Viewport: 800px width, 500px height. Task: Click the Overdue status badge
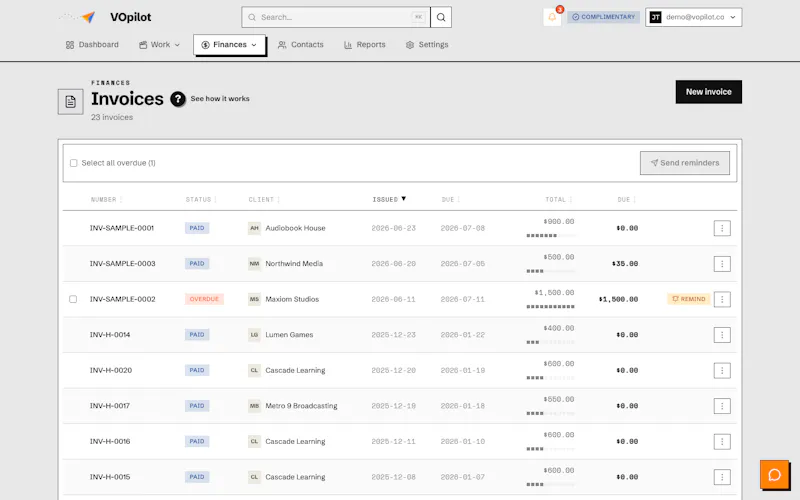coord(204,299)
